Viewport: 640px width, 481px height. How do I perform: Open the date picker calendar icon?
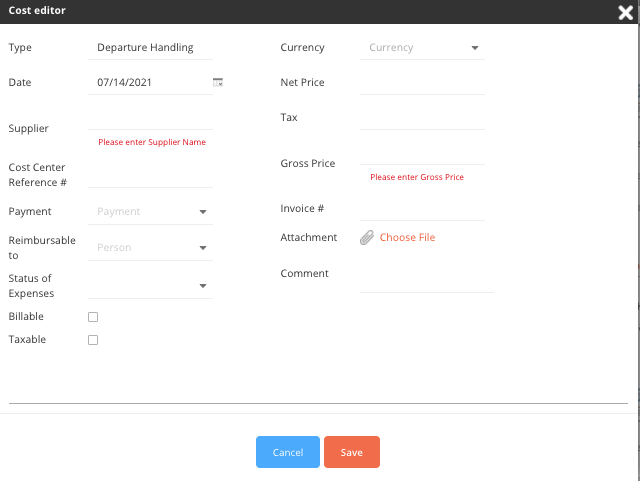tap(218, 82)
